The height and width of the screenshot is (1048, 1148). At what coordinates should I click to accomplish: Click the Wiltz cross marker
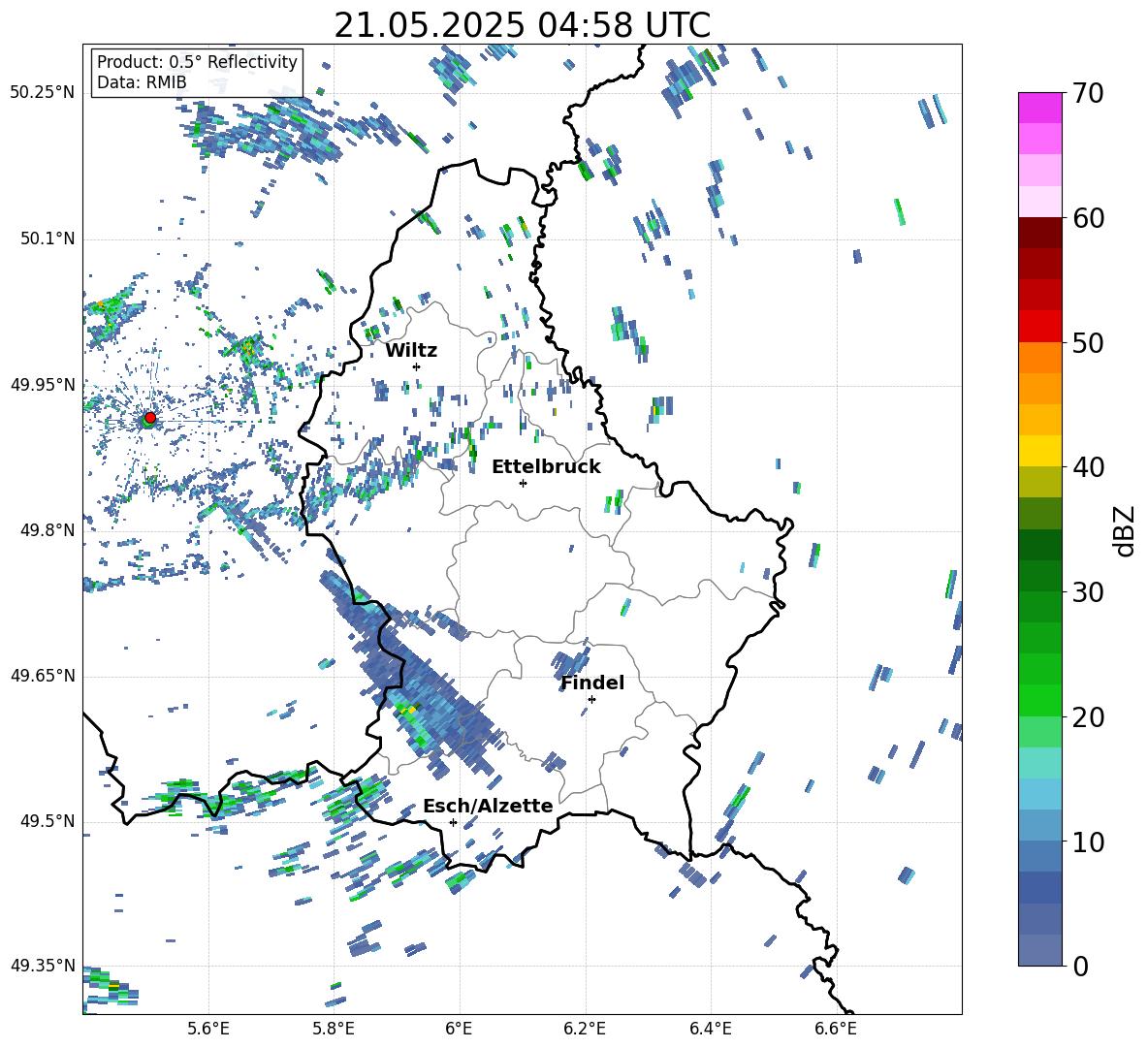[x=416, y=366]
